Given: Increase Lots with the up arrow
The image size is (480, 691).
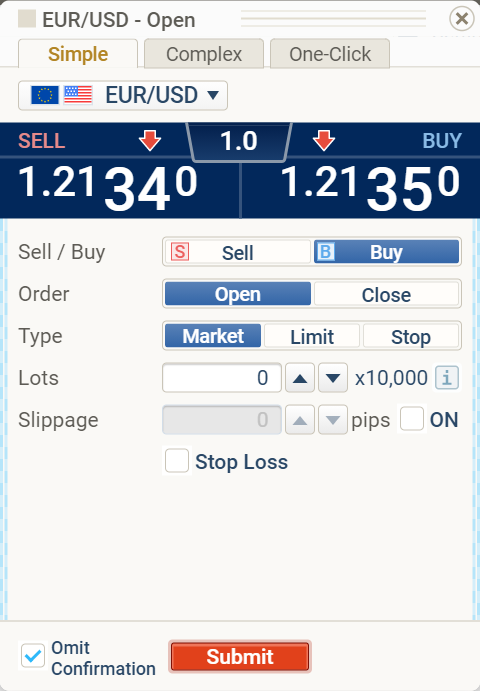Looking at the screenshot, I should [300, 378].
